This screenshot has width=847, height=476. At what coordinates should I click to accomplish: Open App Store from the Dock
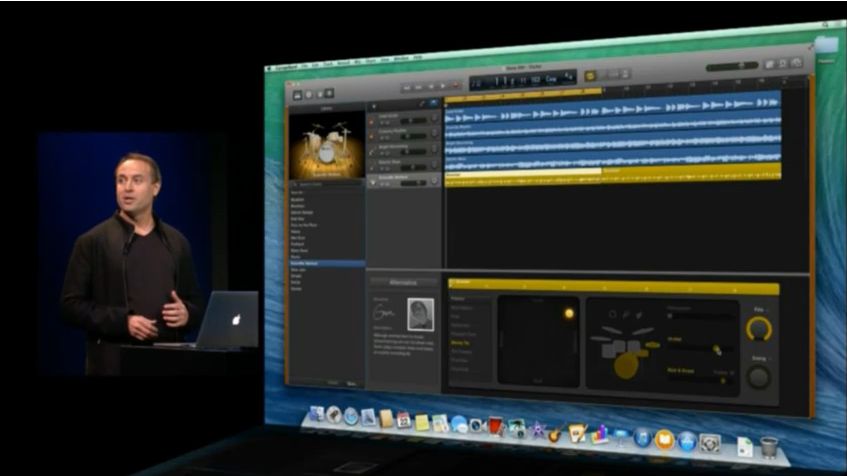(687, 441)
